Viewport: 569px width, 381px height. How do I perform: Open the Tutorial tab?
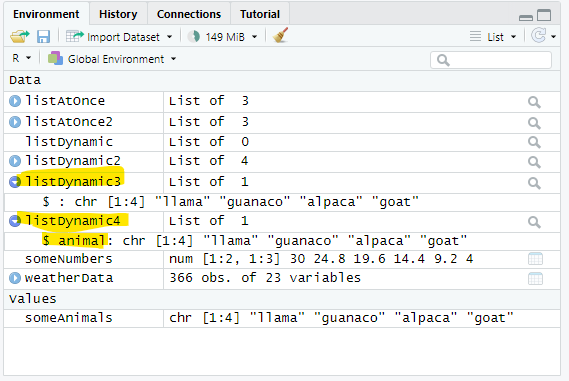point(260,14)
